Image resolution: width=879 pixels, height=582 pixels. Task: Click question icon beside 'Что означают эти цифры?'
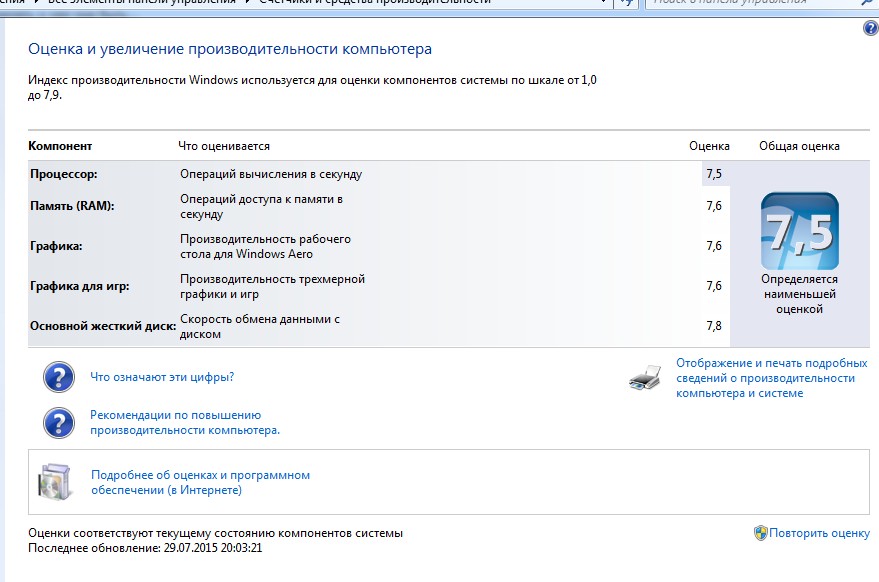tap(59, 377)
